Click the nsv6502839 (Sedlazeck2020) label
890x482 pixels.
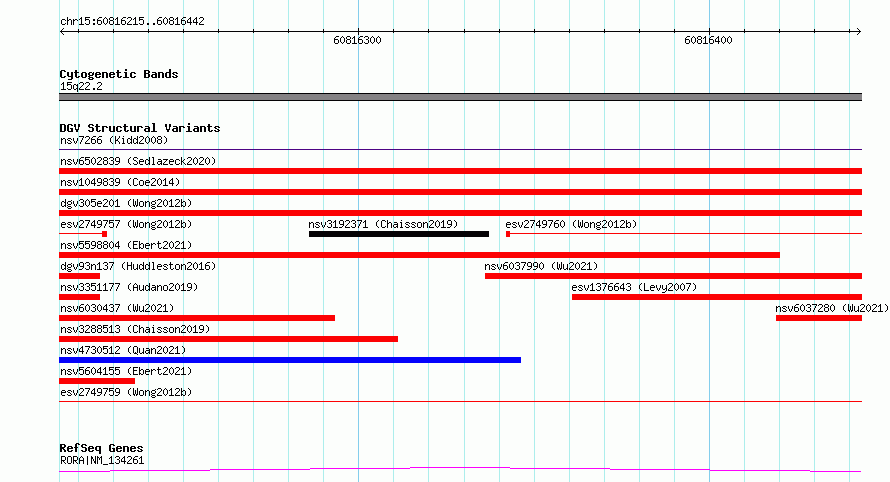point(138,161)
